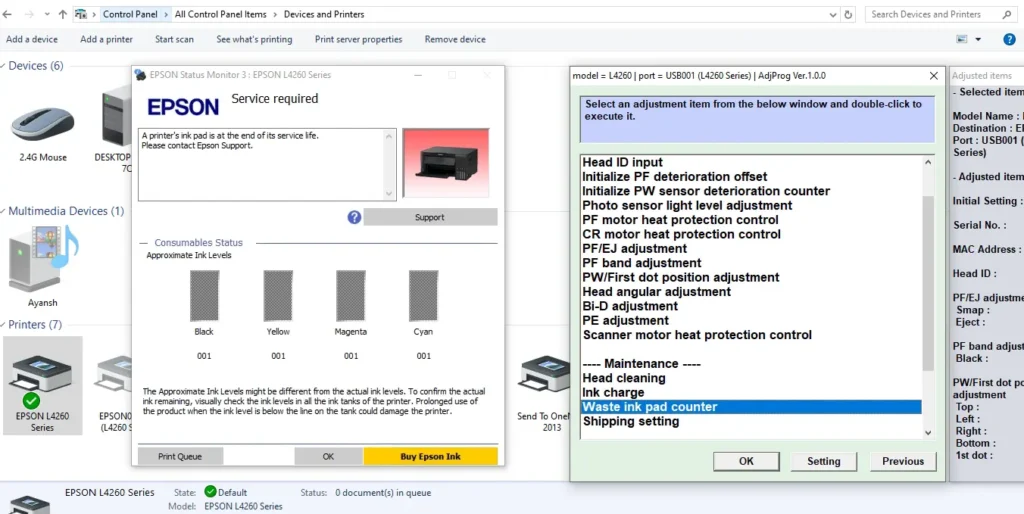Click Add a printer in the toolbar
The width and height of the screenshot is (1024, 514).
click(106, 39)
